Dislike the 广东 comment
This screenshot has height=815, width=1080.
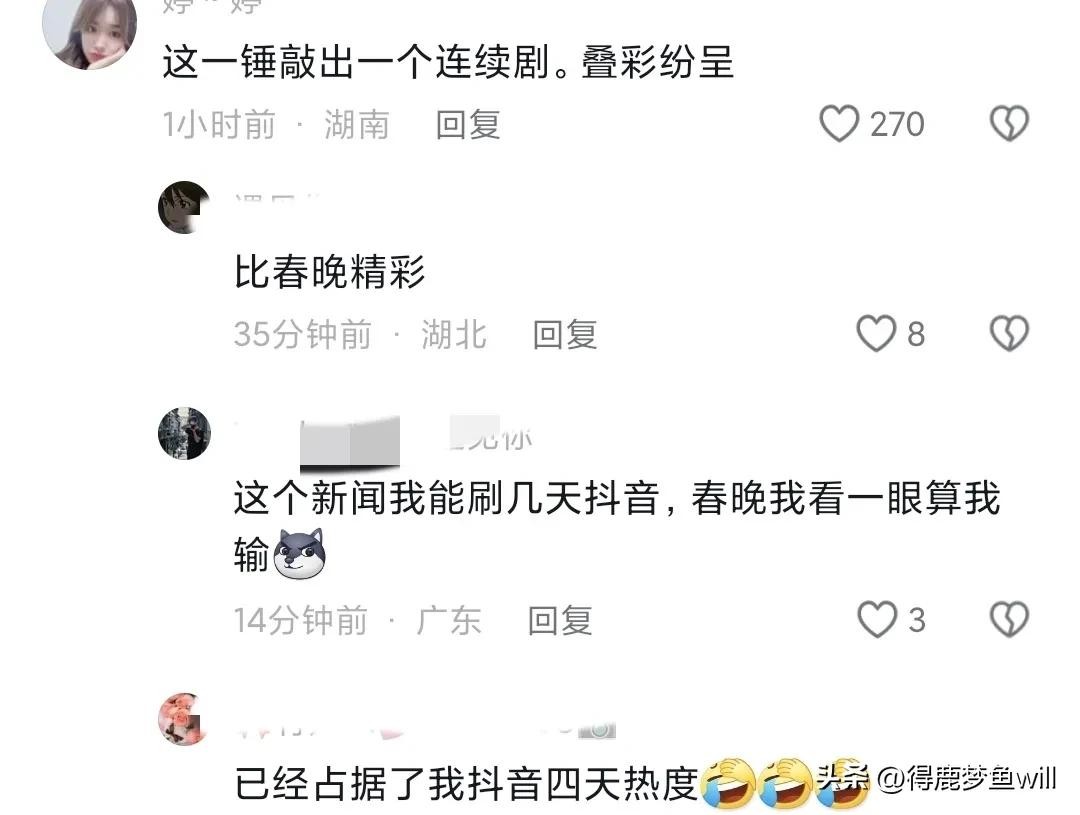(x=1009, y=619)
